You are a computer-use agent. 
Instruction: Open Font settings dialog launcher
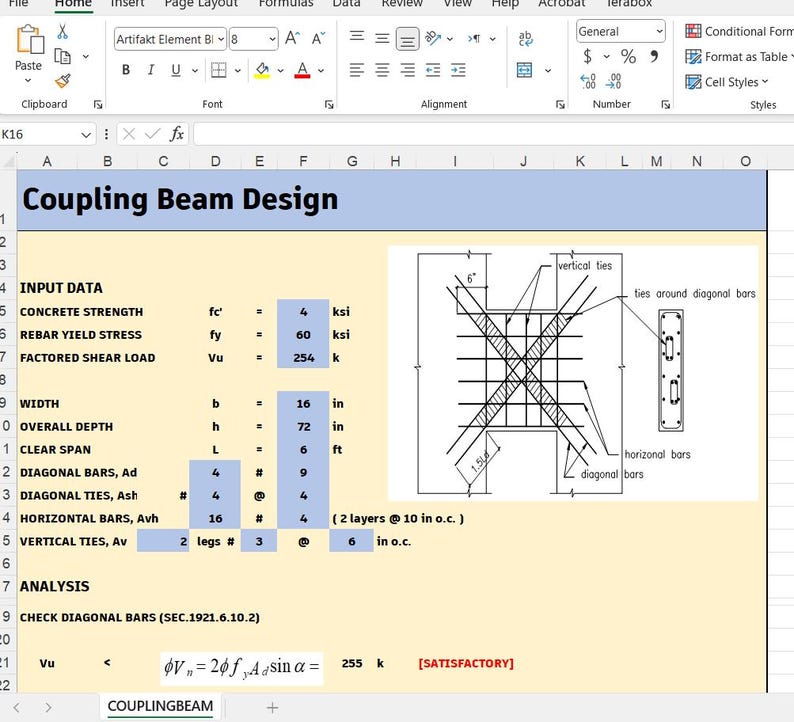pos(329,104)
